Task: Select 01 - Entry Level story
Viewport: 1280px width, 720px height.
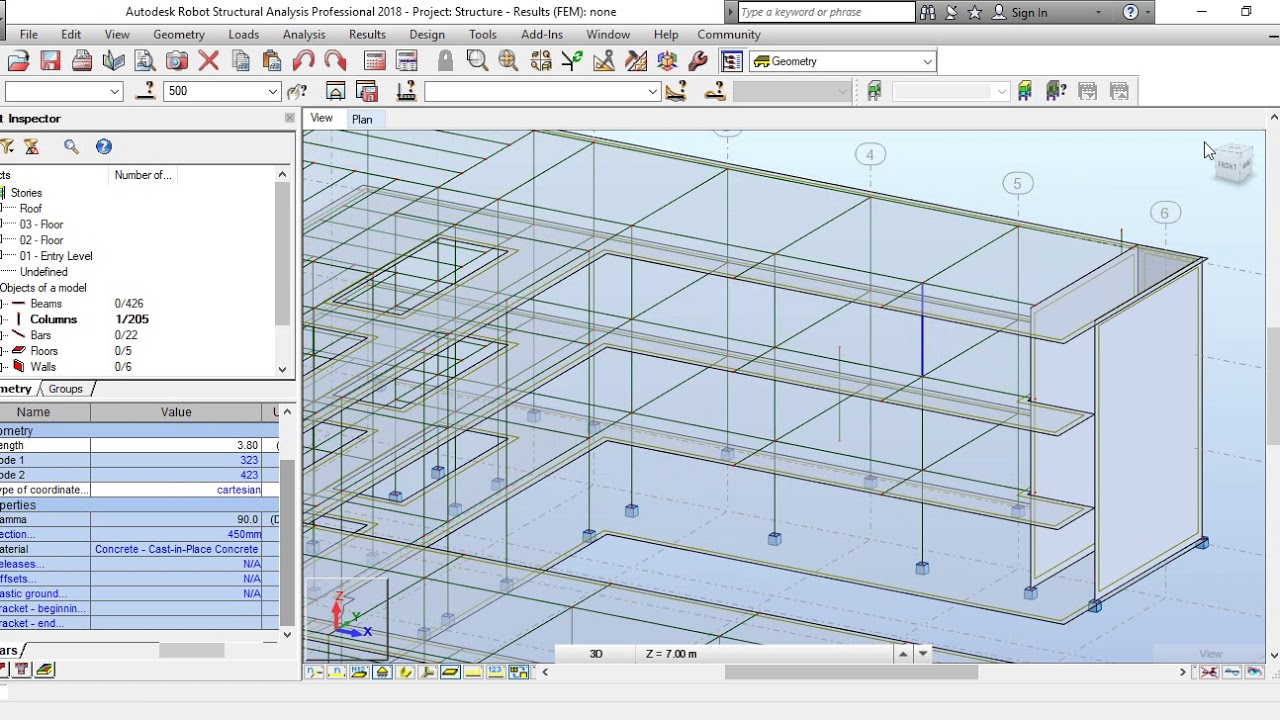Action: coord(56,256)
